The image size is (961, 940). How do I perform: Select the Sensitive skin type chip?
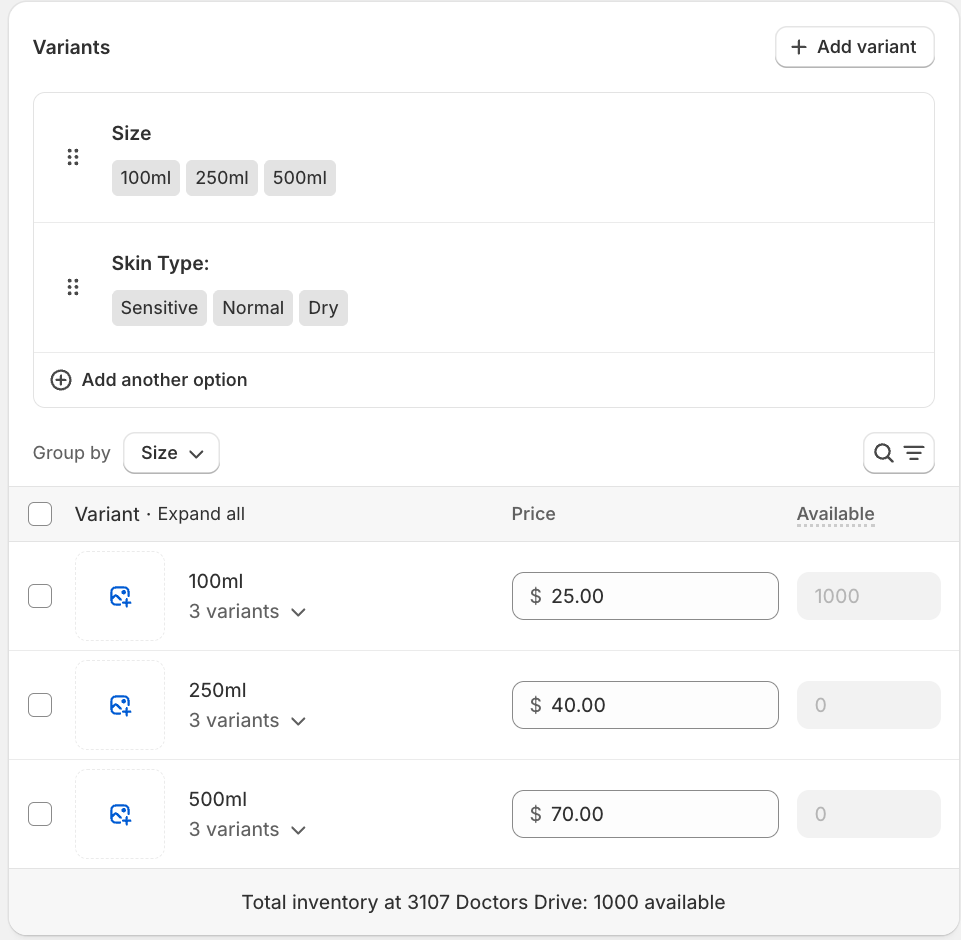(159, 308)
